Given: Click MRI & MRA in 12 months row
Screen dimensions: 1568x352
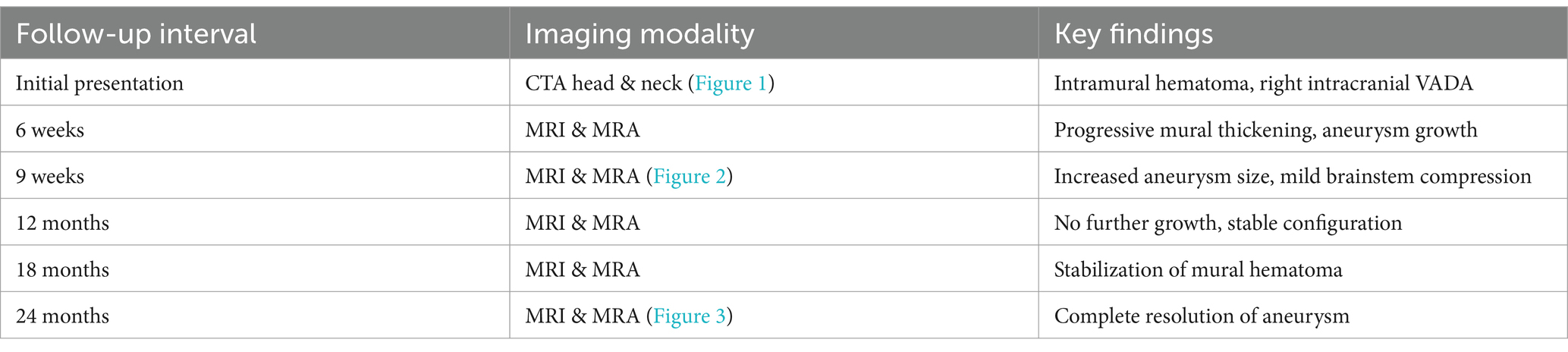Looking at the screenshot, I should (582, 223).
